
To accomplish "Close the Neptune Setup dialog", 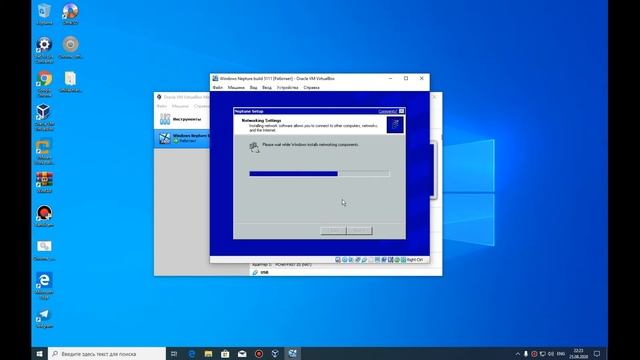I will click(x=402, y=111).
